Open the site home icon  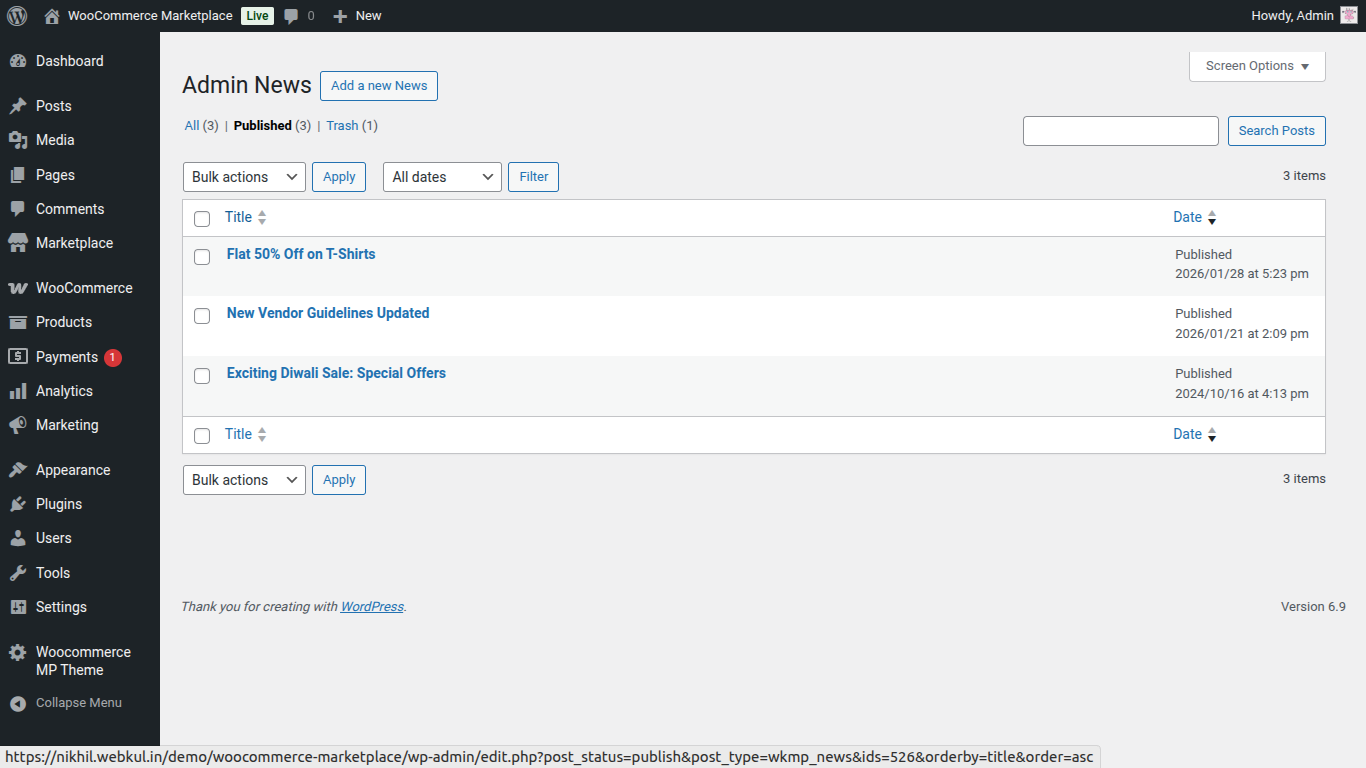52,16
